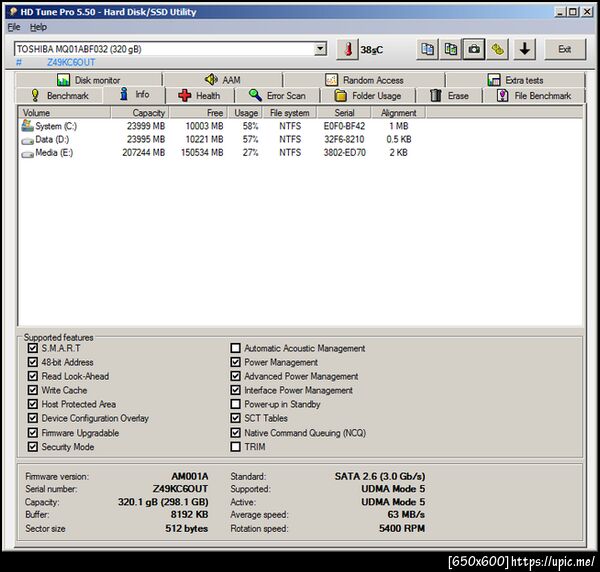Image resolution: width=600 pixels, height=572 pixels.
Task: Enable the TRIM checkbox
Action: (235, 447)
